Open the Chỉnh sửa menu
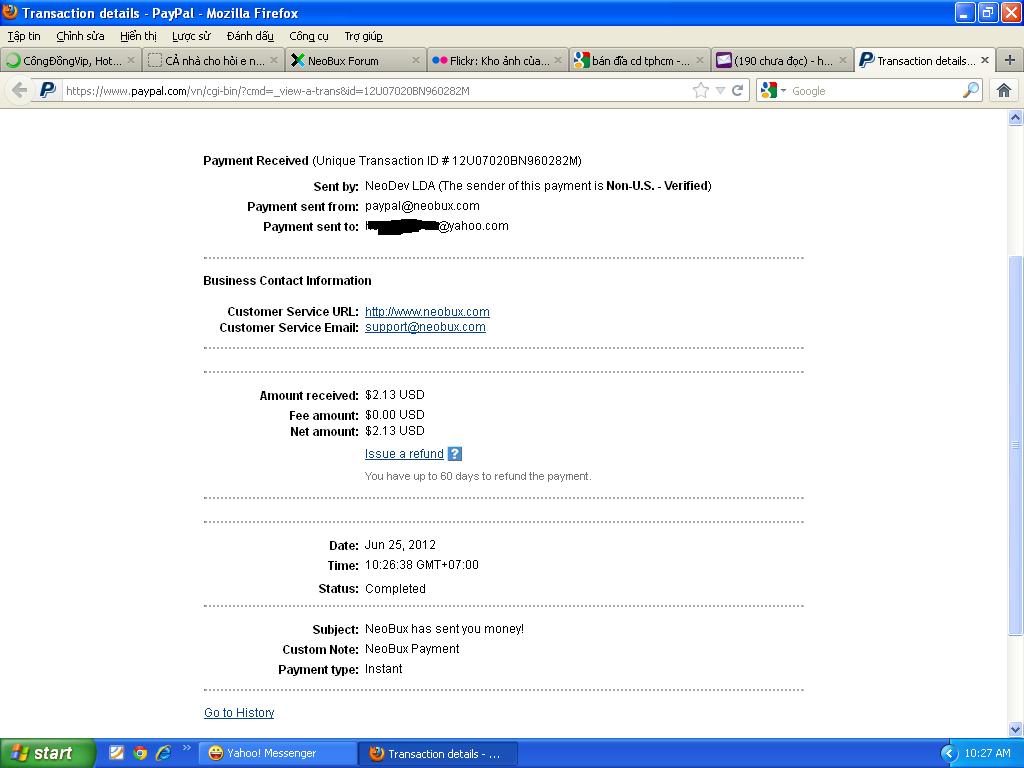This screenshot has width=1024, height=768. 80,36
